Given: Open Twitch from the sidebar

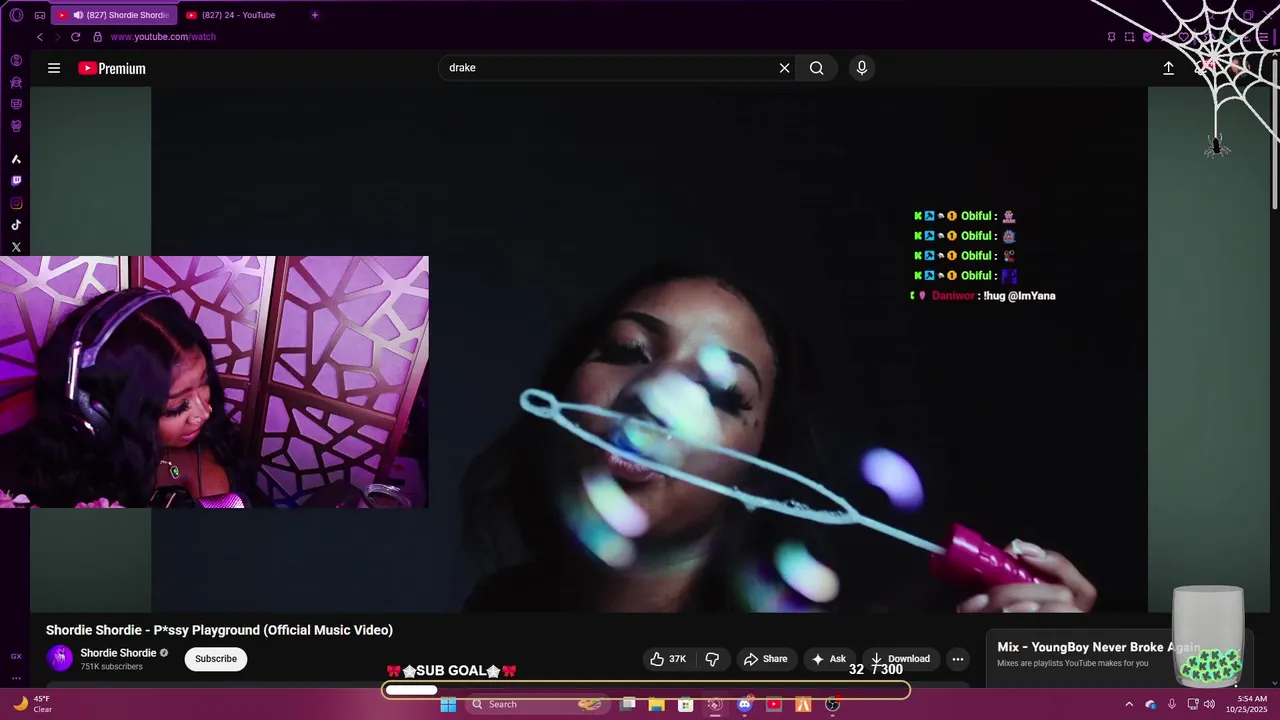Looking at the screenshot, I should point(16,181).
